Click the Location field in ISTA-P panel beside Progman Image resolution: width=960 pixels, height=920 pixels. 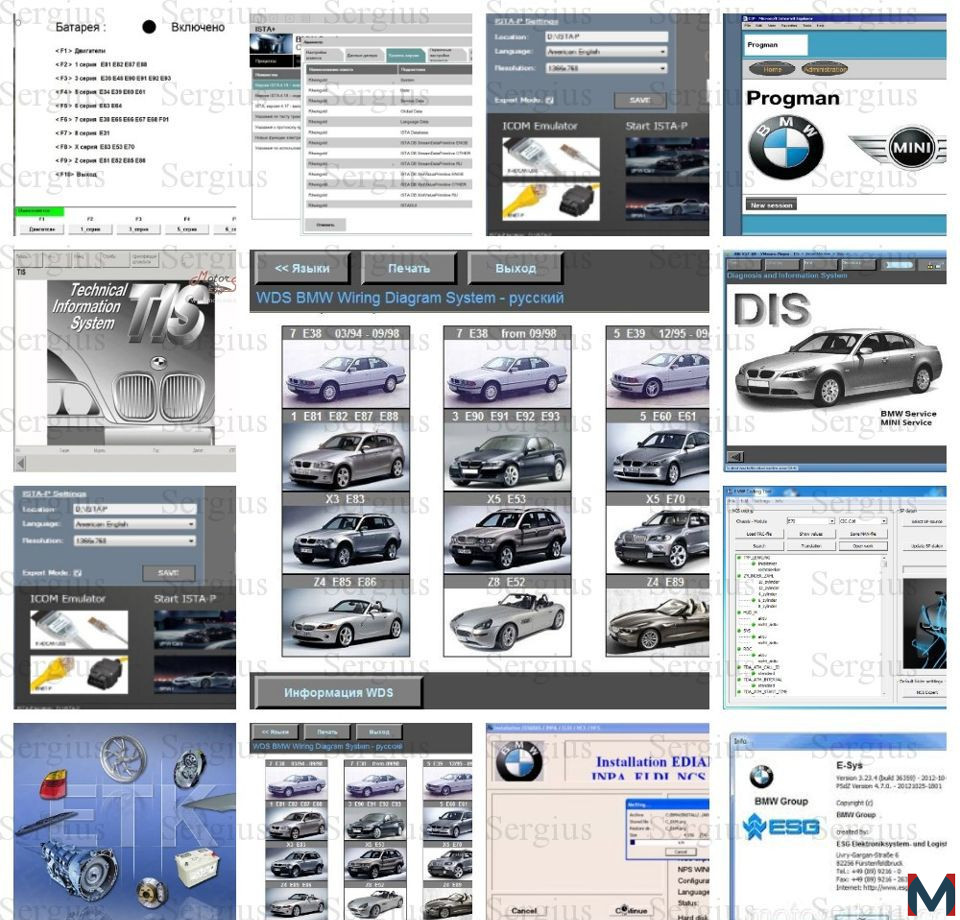click(x=606, y=37)
